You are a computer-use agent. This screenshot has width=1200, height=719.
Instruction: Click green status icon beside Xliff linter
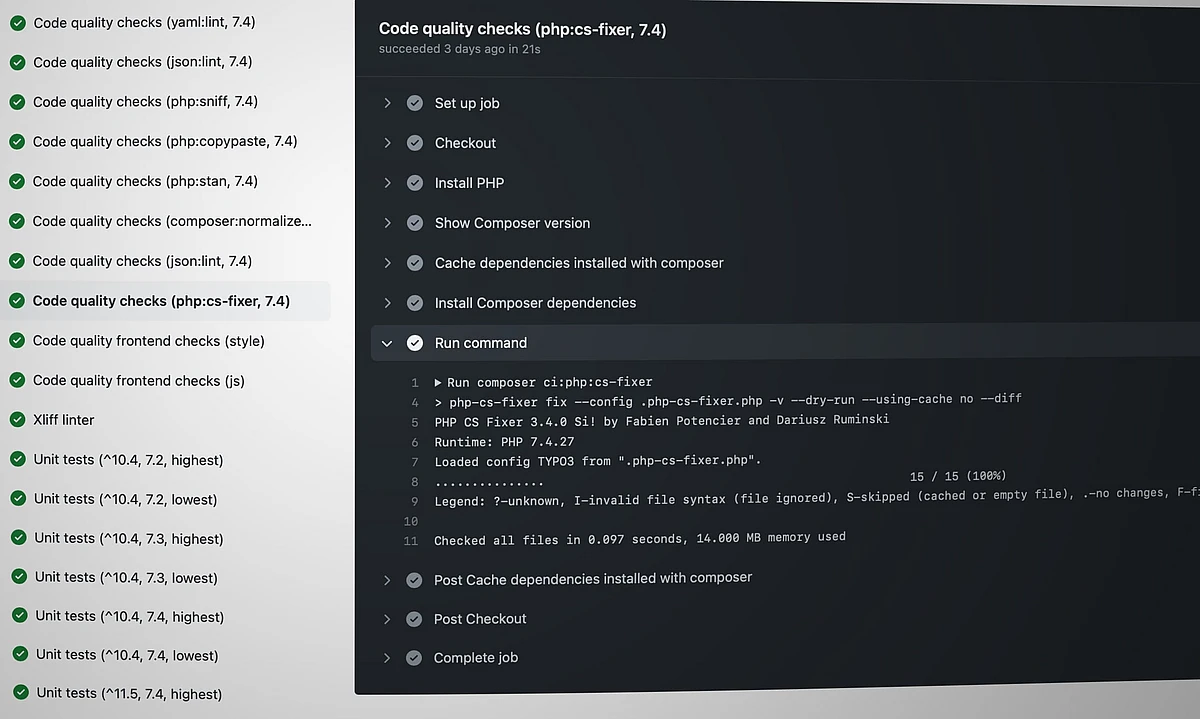(17, 420)
